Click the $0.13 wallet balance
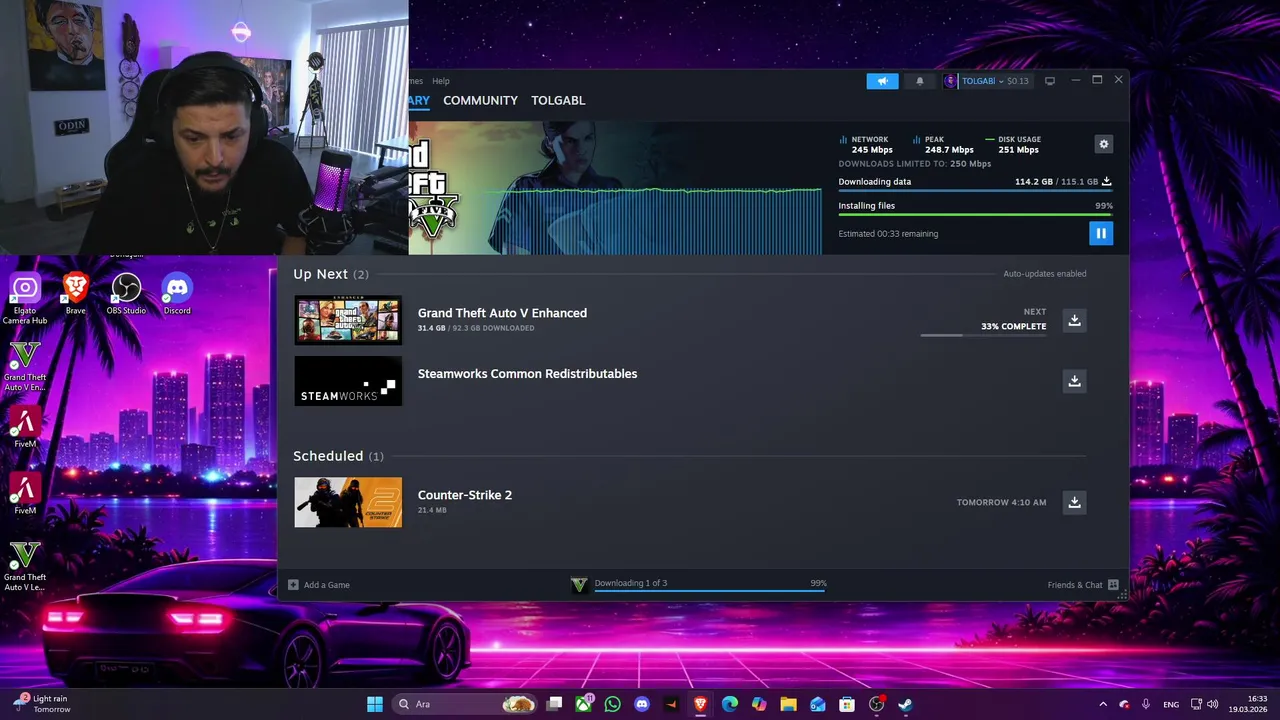Viewport: 1280px width, 720px height. click(1017, 81)
